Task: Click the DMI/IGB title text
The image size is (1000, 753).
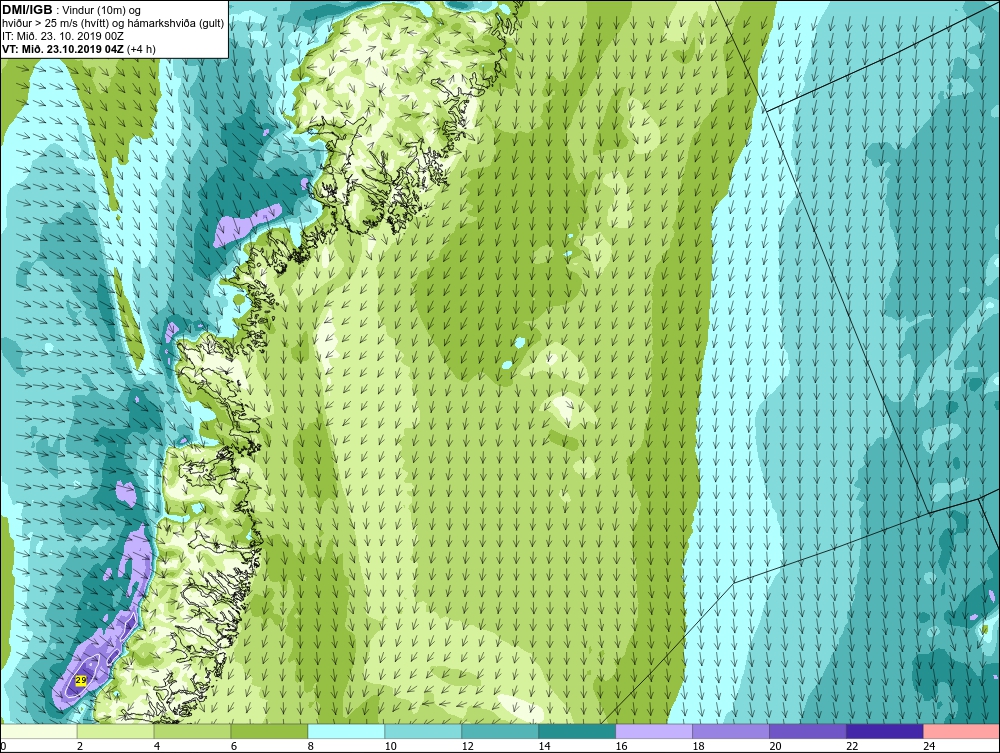Action: tap(27, 10)
